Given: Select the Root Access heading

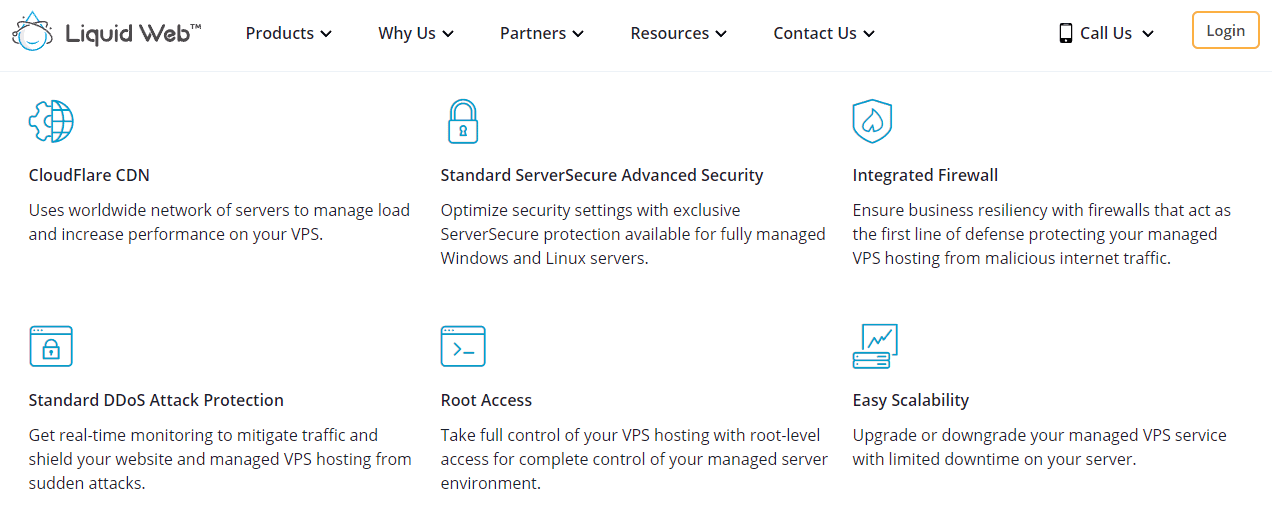Looking at the screenshot, I should [486, 400].
